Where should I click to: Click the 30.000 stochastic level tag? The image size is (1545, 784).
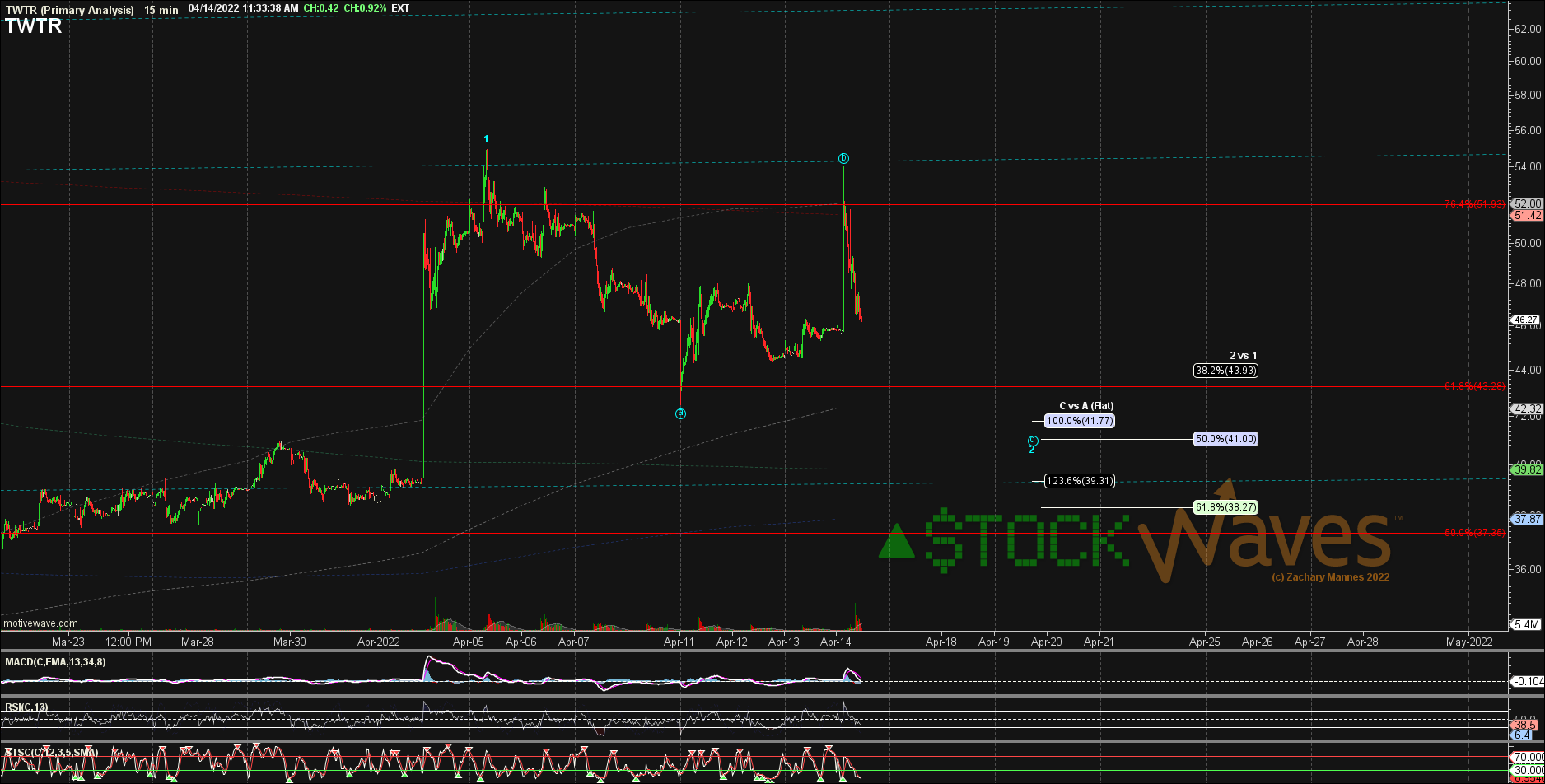pyautogui.click(x=1527, y=771)
